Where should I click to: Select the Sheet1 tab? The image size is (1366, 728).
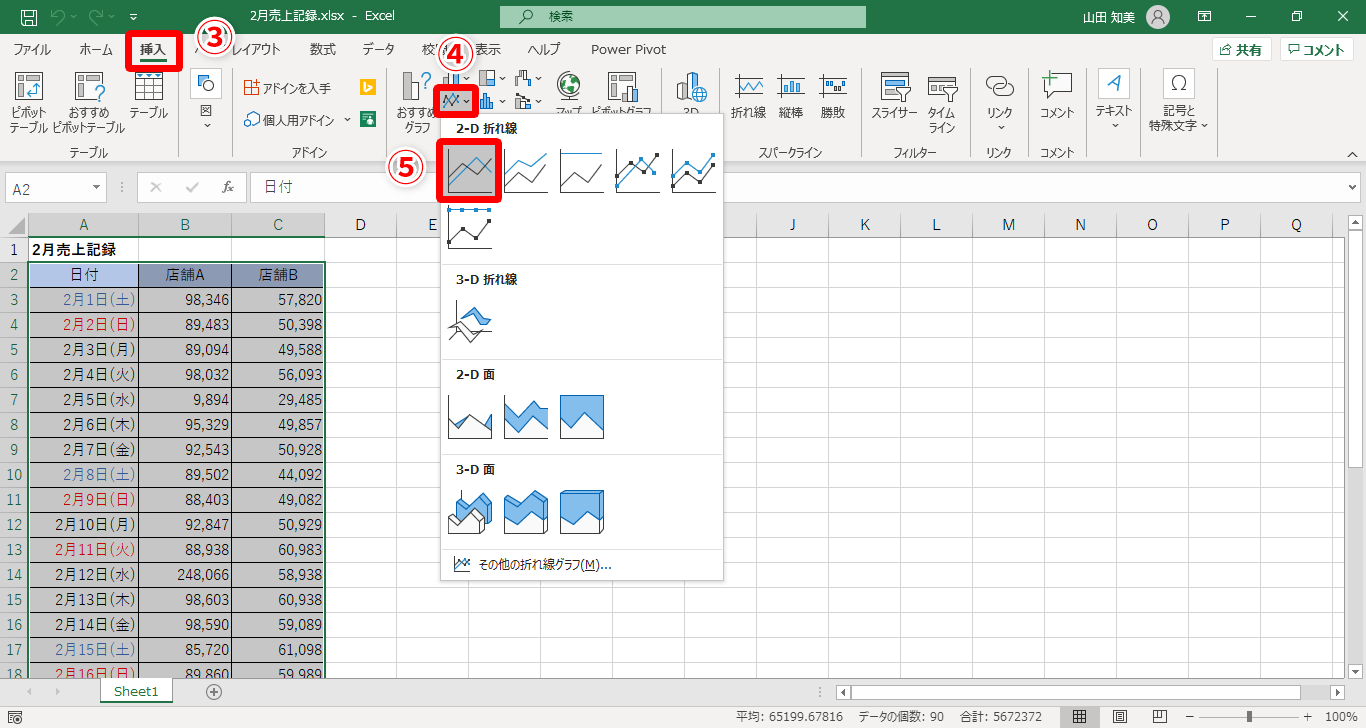click(136, 692)
